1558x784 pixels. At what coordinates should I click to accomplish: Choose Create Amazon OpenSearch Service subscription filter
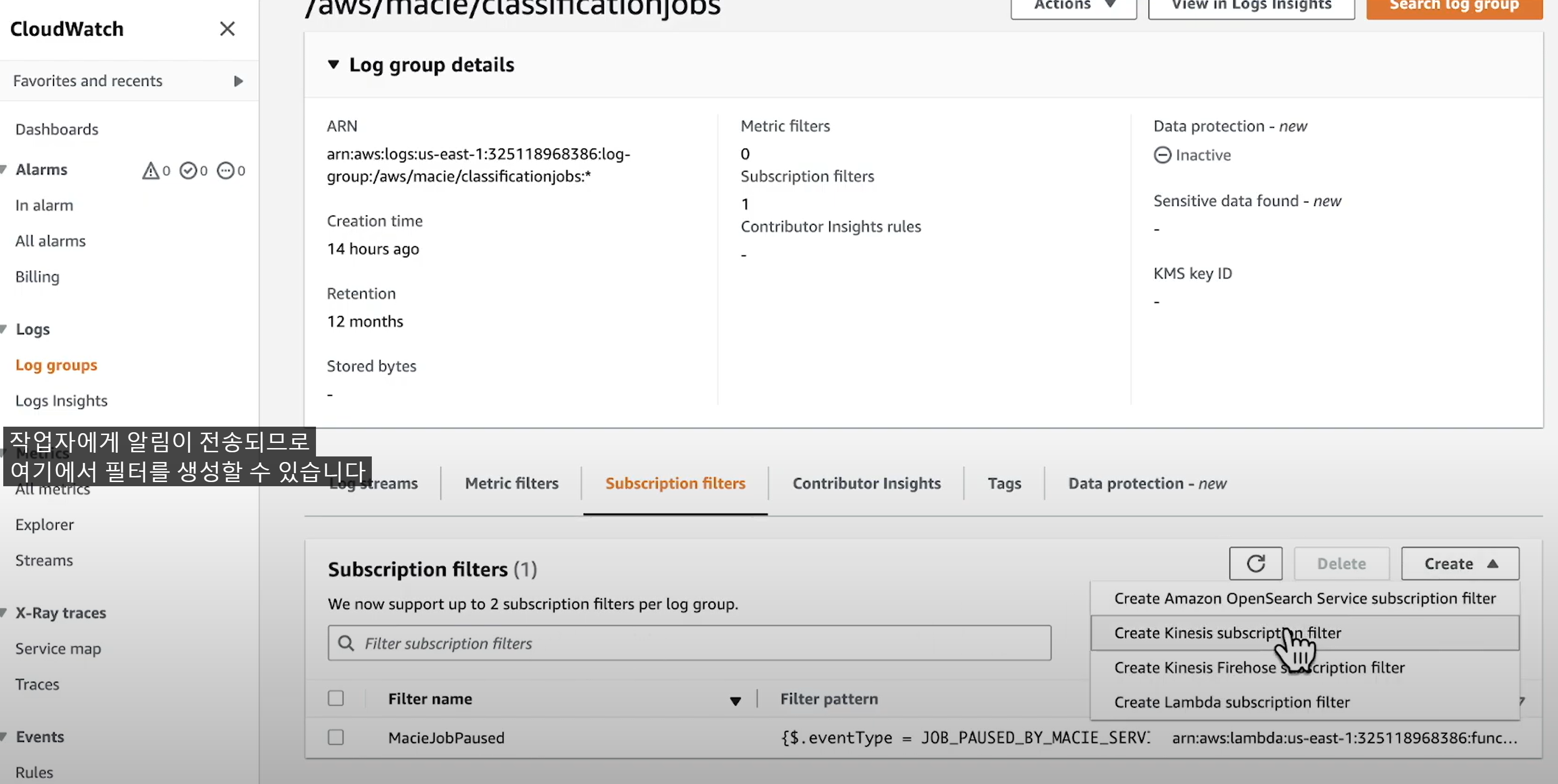(1304, 598)
